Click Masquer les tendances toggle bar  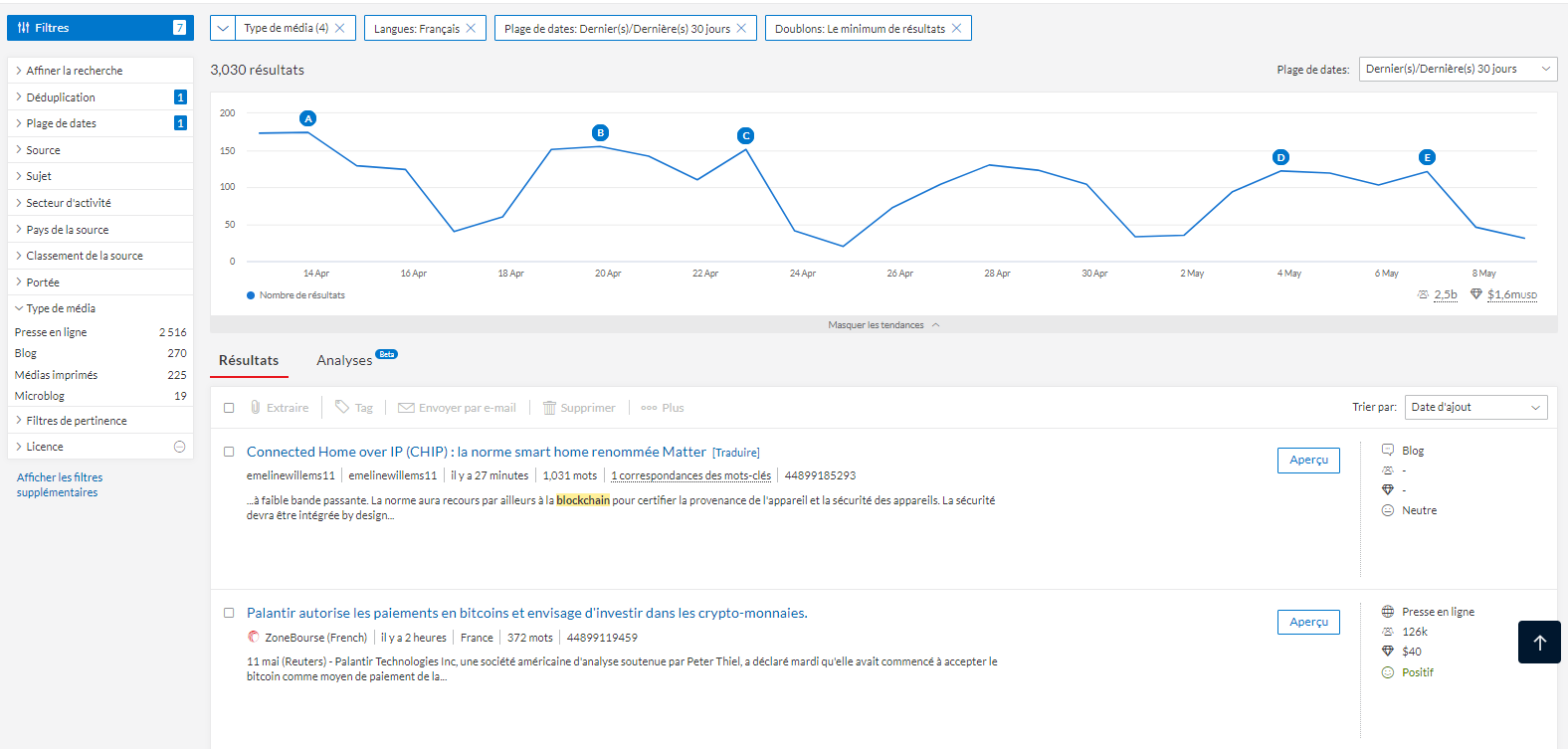pyautogui.click(x=883, y=325)
